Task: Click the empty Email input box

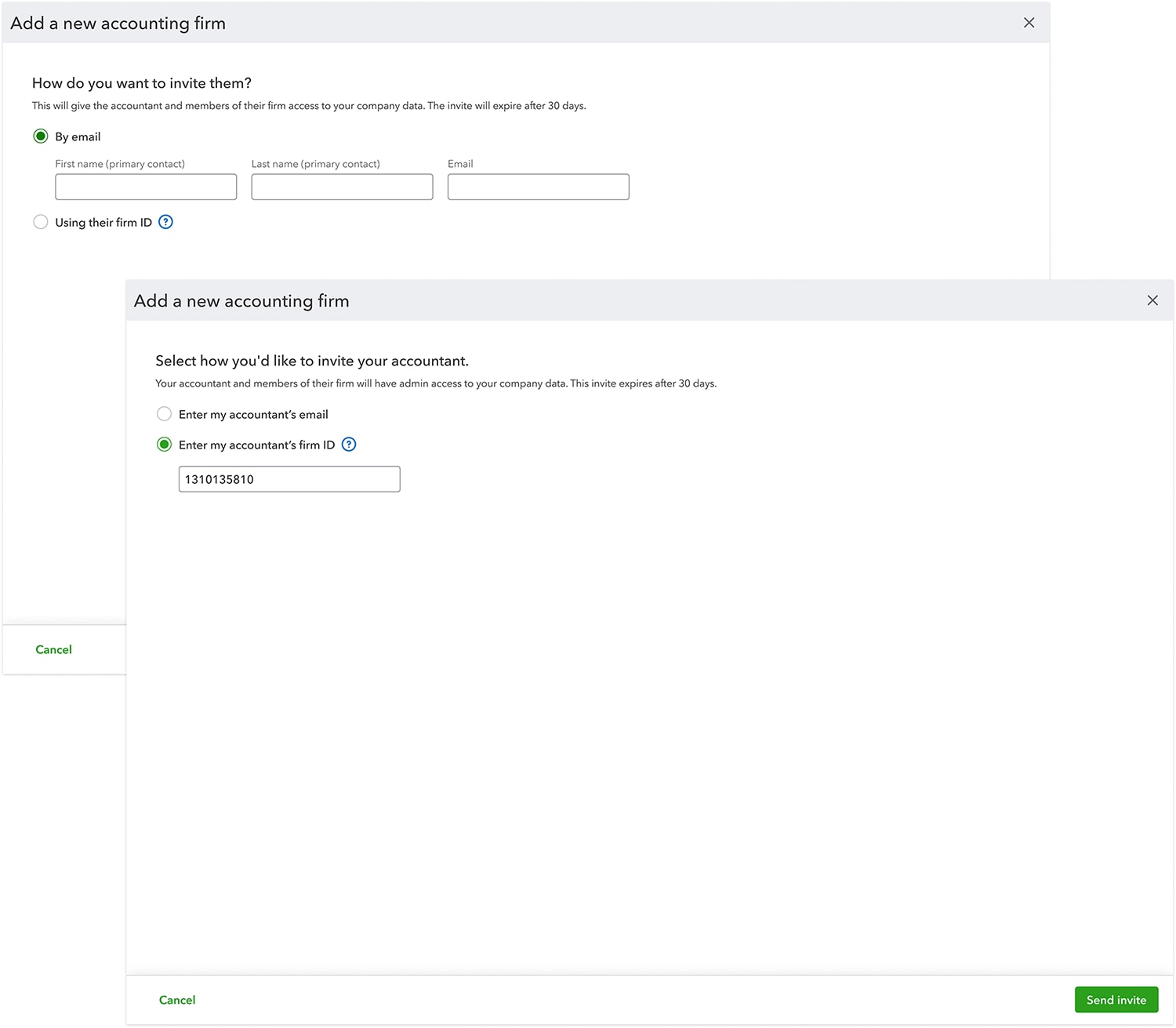Action: 538,187
